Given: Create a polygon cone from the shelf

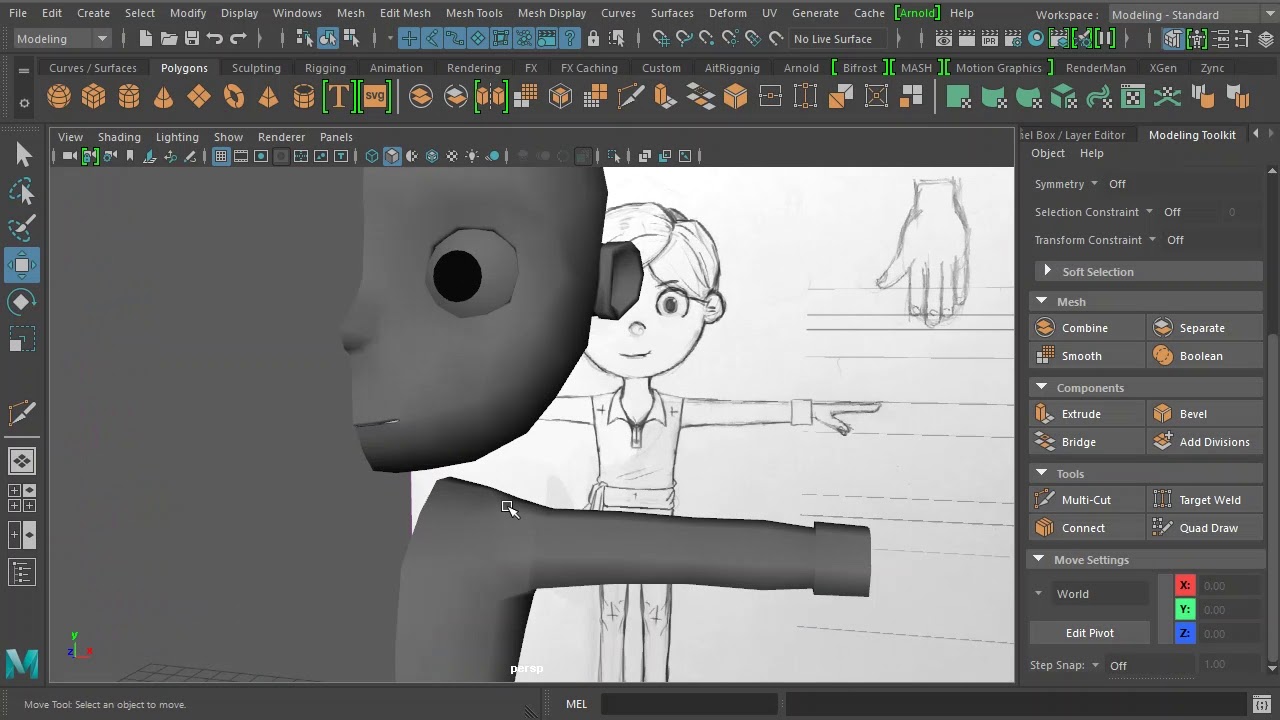Looking at the screenshot, I should pyautogui.click(x=164, y=97).
